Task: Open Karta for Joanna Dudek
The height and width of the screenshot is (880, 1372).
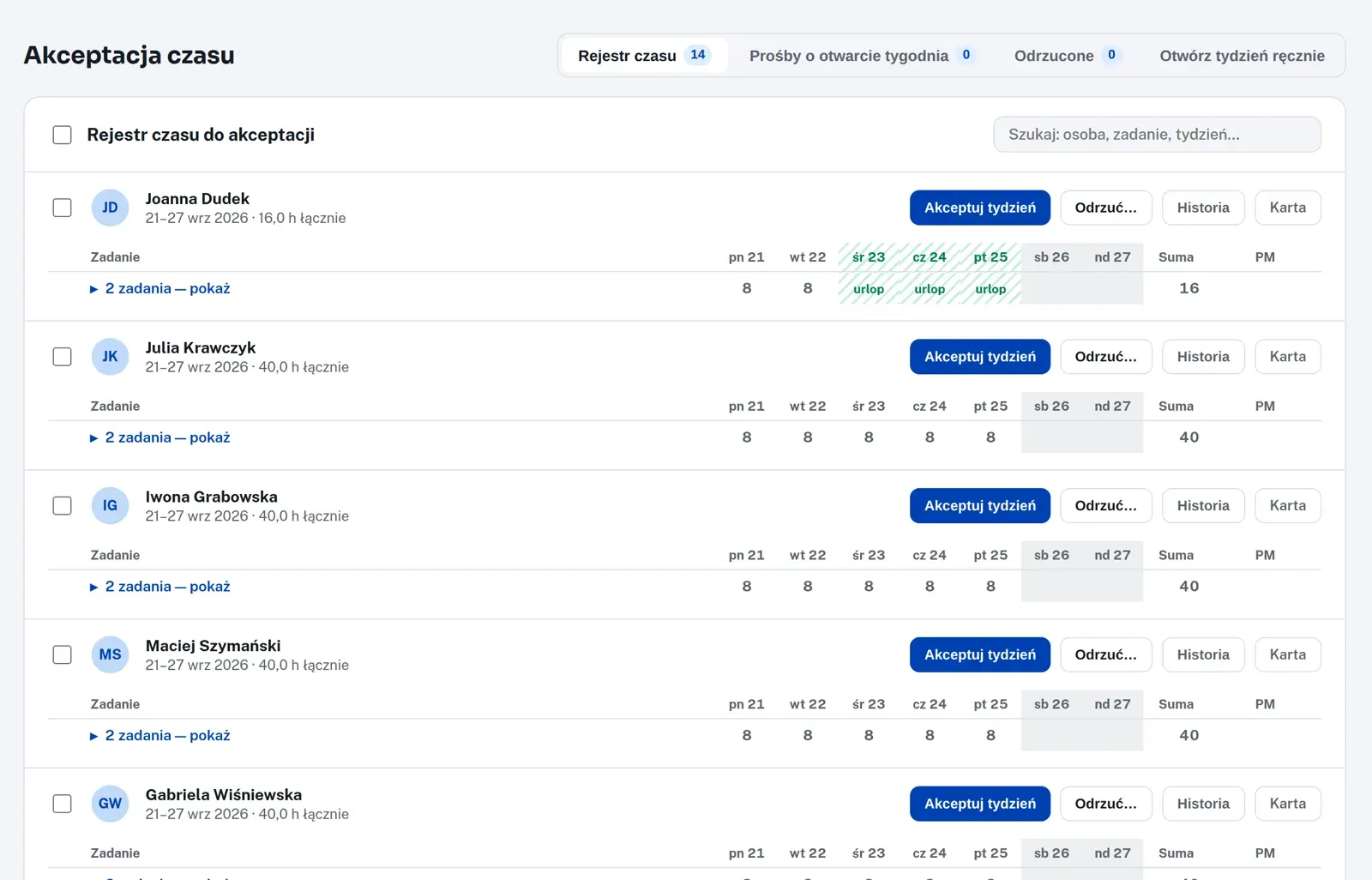Action: click(x=1288, y=208)
